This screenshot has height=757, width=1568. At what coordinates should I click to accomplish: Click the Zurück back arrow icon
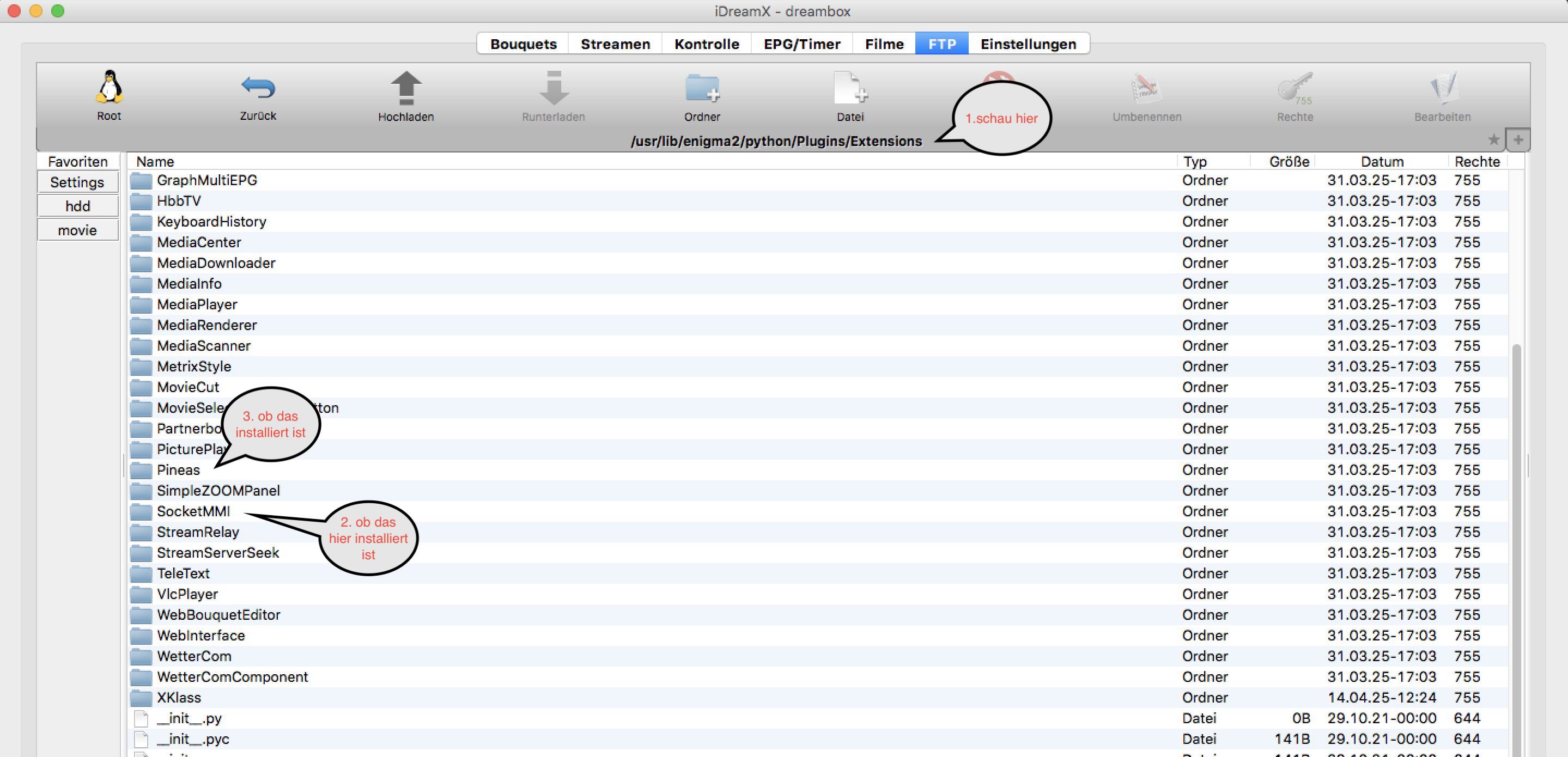(258, 87)
